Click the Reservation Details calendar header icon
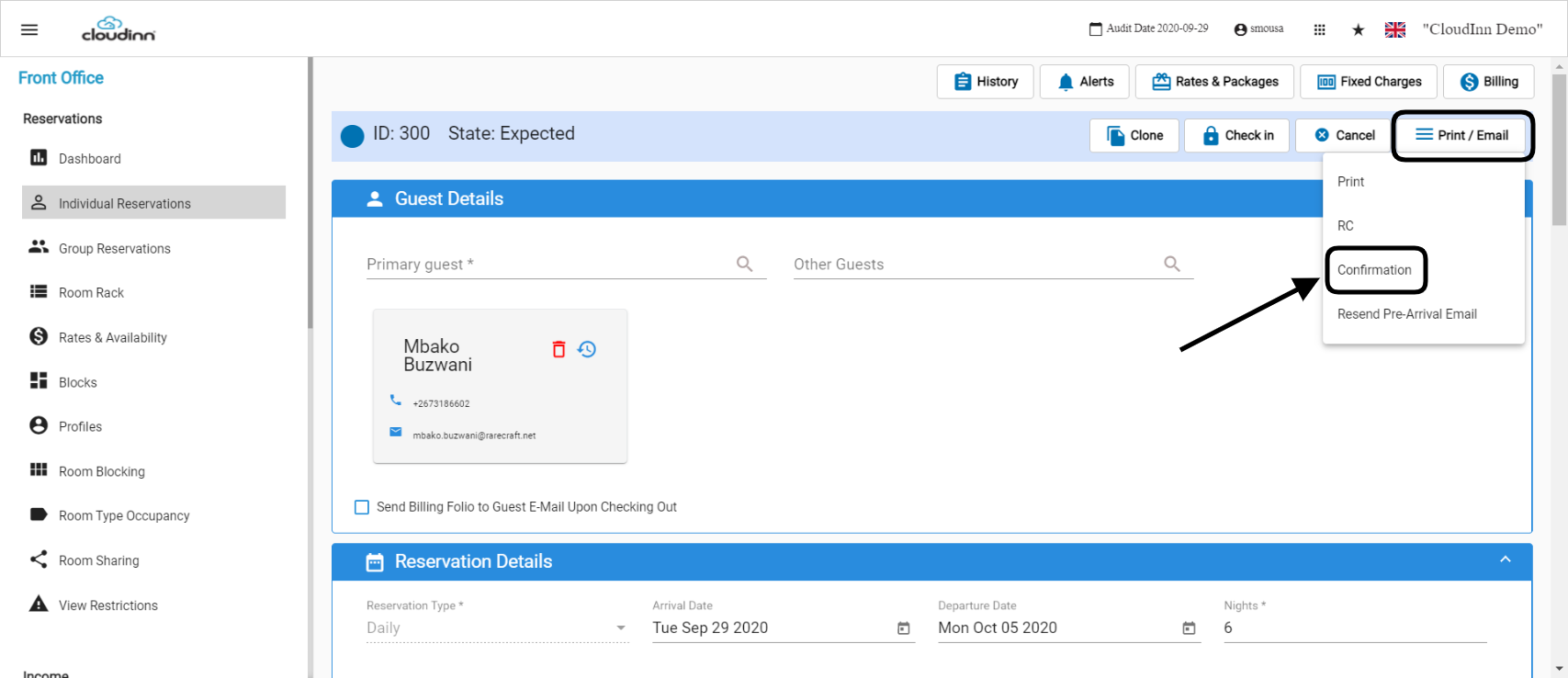Image resolution: width=1568 pixels, height=678 pixels. pyautogui.click(x=375, y=562)
